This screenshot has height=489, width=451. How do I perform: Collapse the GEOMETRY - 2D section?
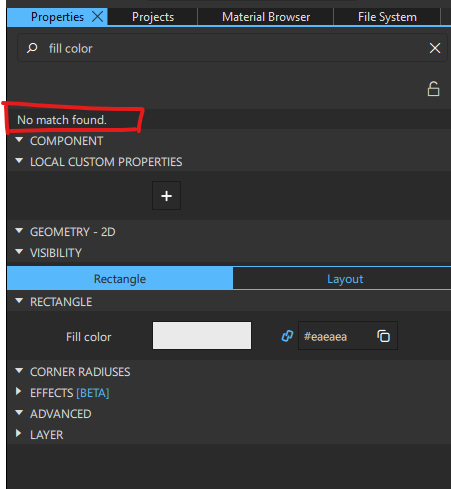pos(19,231)
